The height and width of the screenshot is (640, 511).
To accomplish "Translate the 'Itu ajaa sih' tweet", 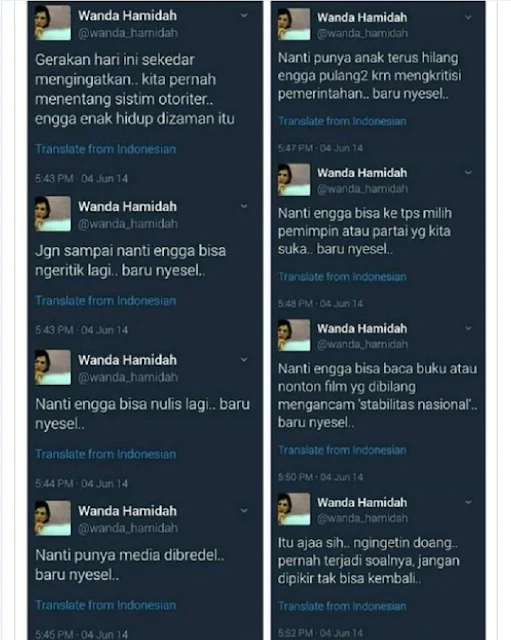I will (342, 606).
